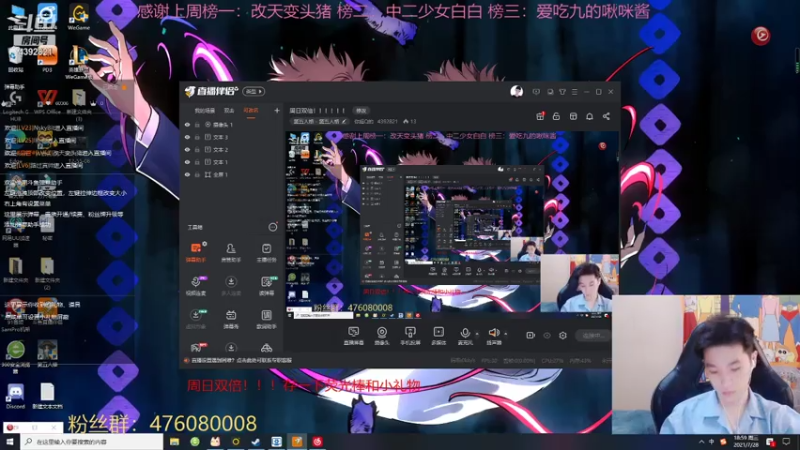Click the live status pill button
Viewport: 800px width, 450px height.
click(x=593, y=335)
